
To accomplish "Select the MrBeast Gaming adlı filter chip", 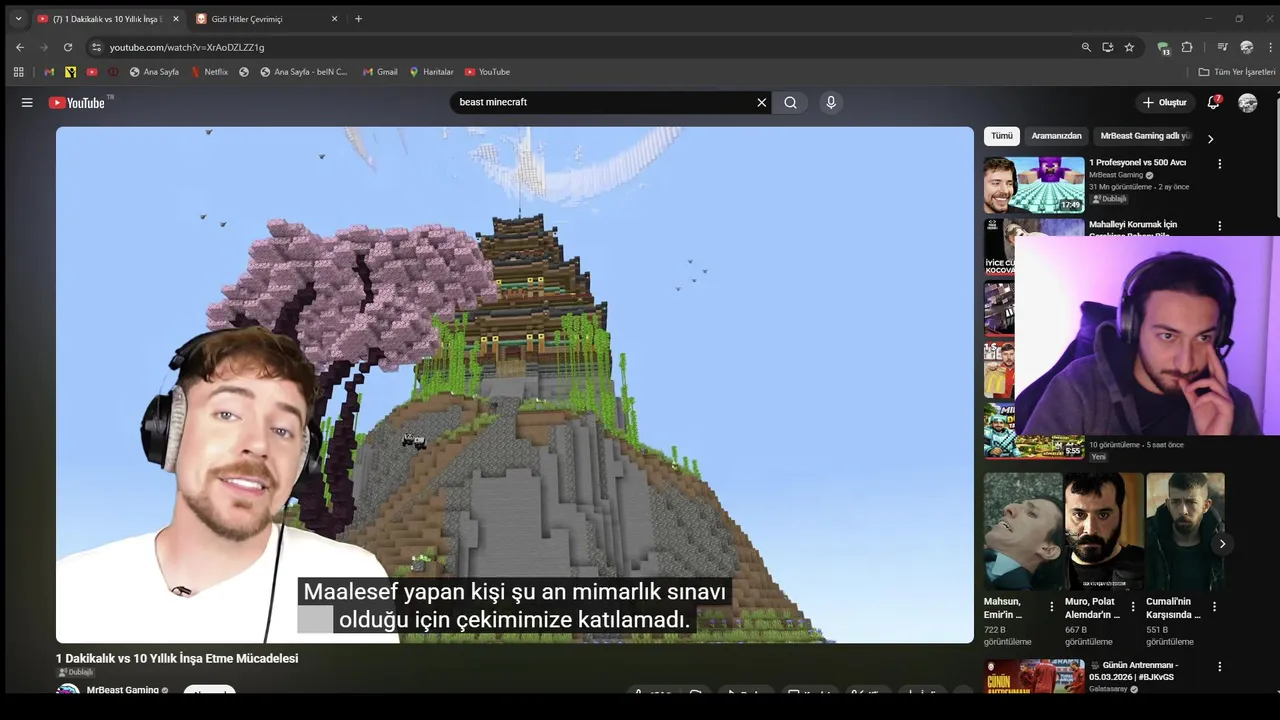I will coord(1145,136).
